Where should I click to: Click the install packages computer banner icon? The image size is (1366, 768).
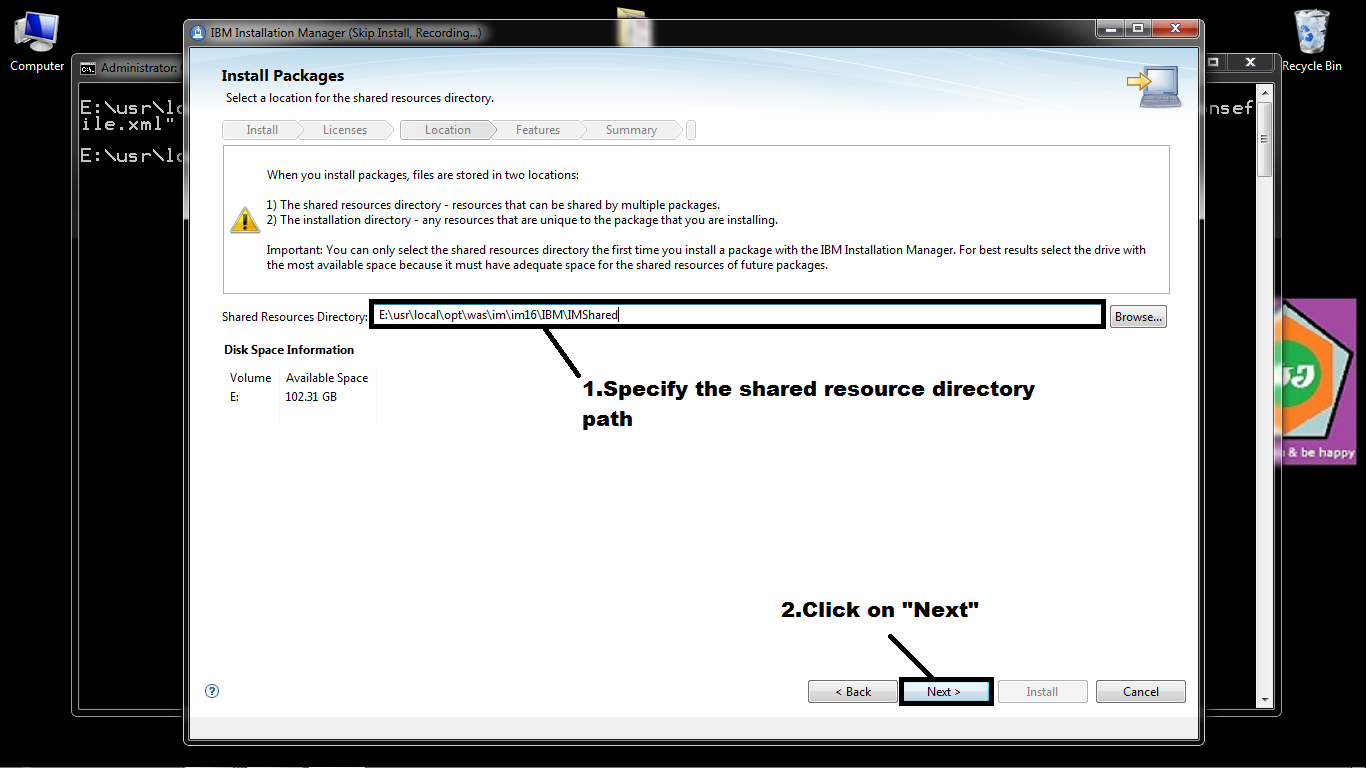coord(1153,87)
